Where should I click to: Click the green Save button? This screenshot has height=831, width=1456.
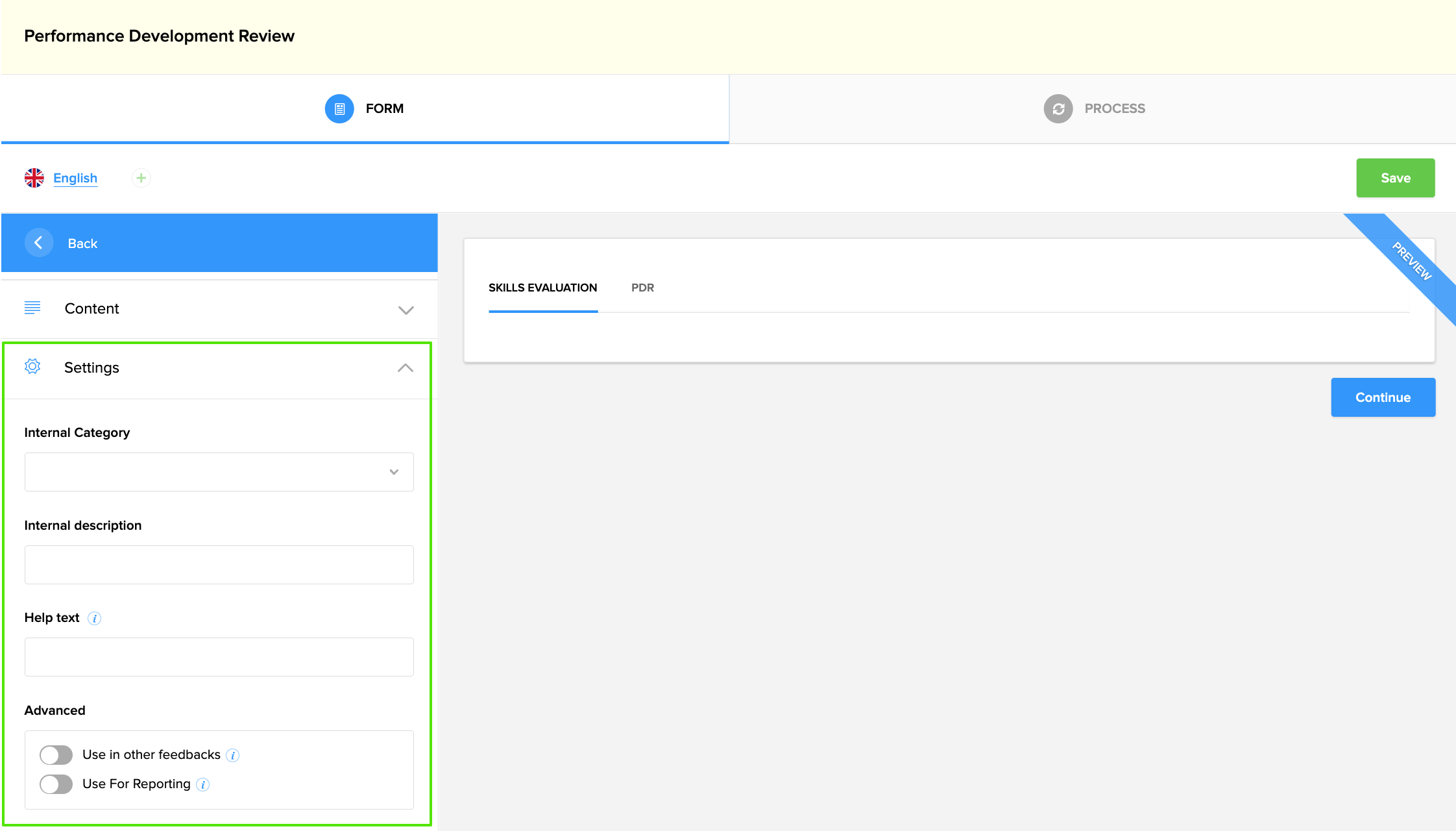[1395, 178]
